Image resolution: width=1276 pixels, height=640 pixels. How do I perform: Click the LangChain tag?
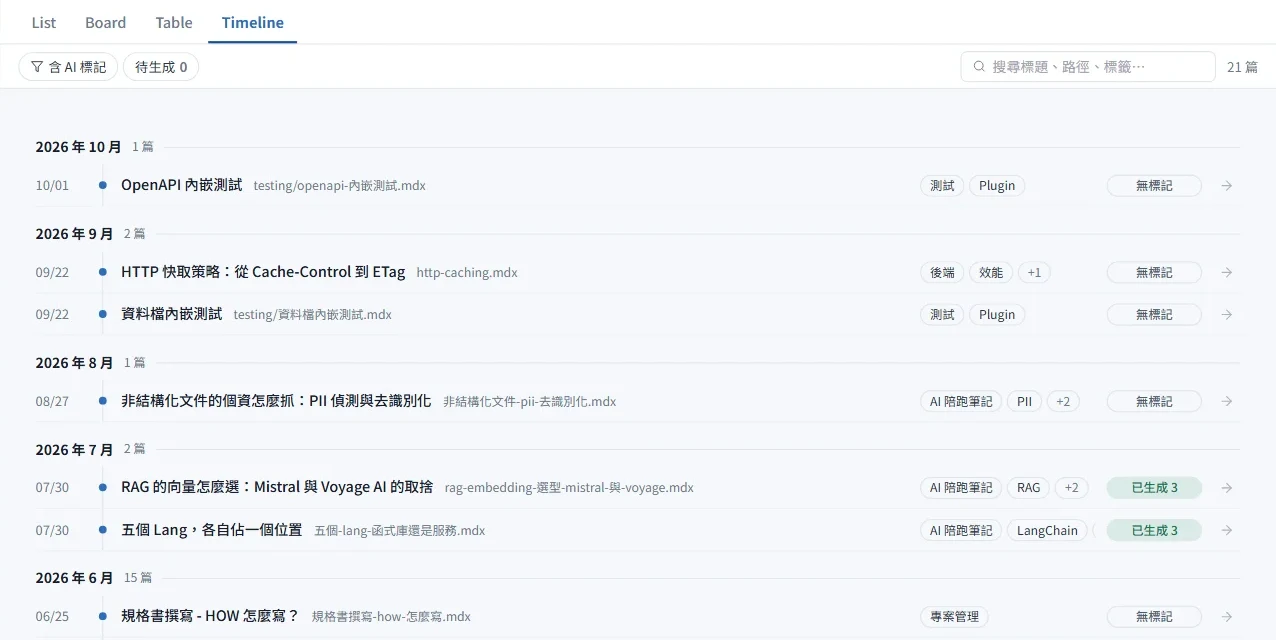[x=1047, y=530]
